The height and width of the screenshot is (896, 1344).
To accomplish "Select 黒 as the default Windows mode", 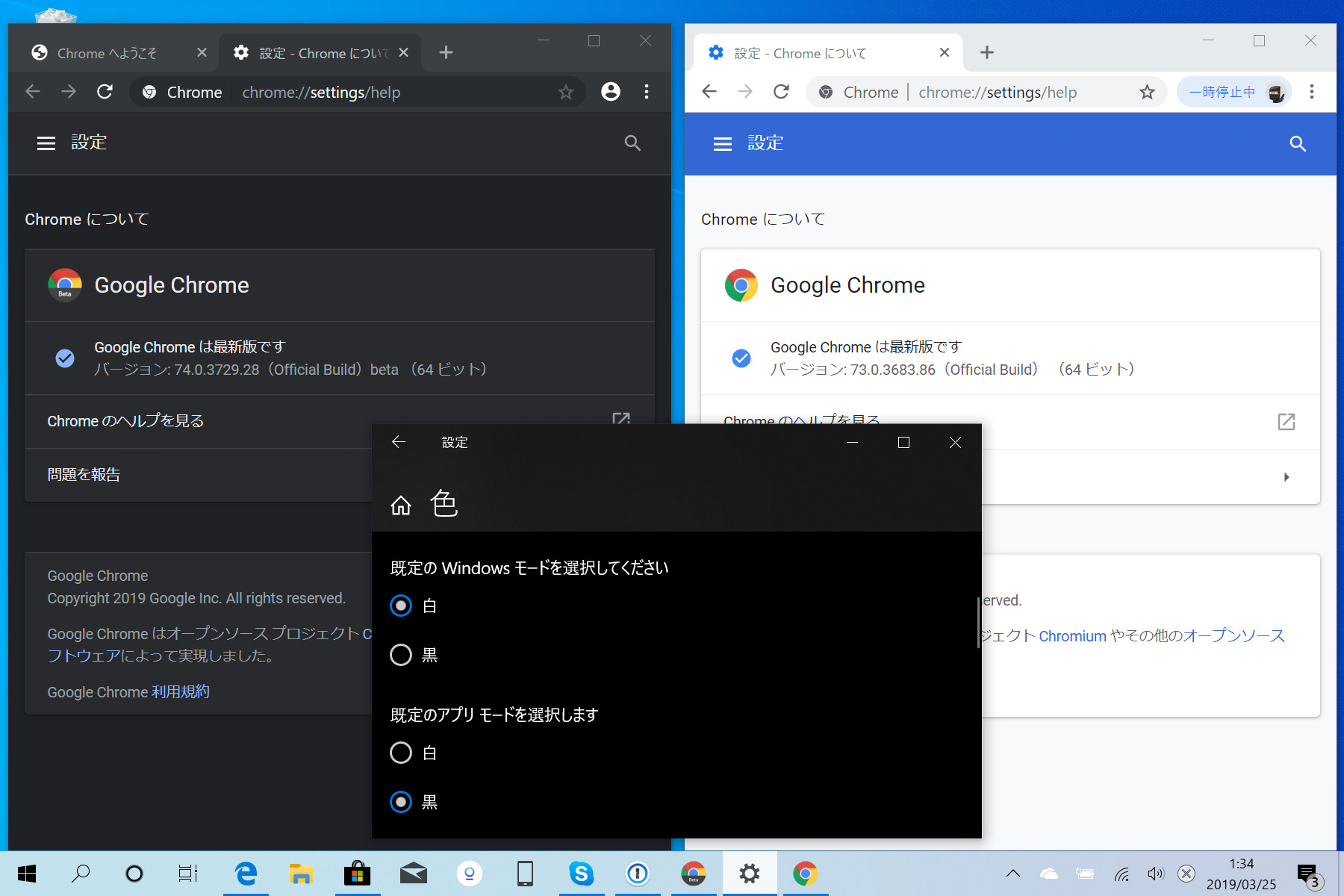I will pyautogui.click(x=401, y=655).
